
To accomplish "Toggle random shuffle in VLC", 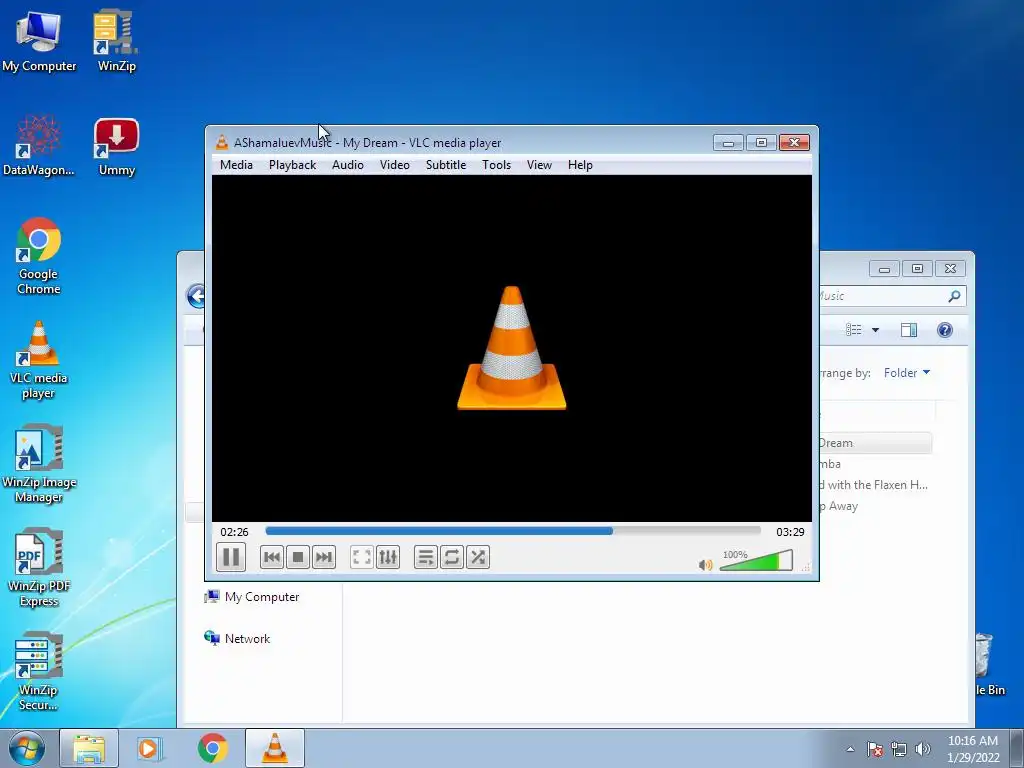I will pos(478,557).
